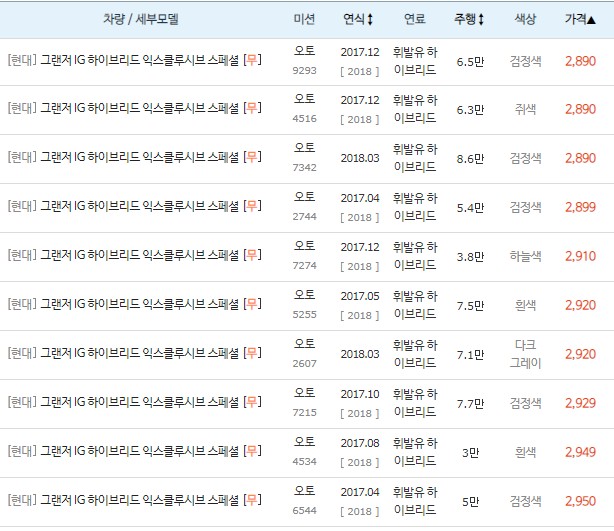Click the 색상 column header
Image resolution: width=614 pixels, height=531 pixels.
(x=525, y=19)
